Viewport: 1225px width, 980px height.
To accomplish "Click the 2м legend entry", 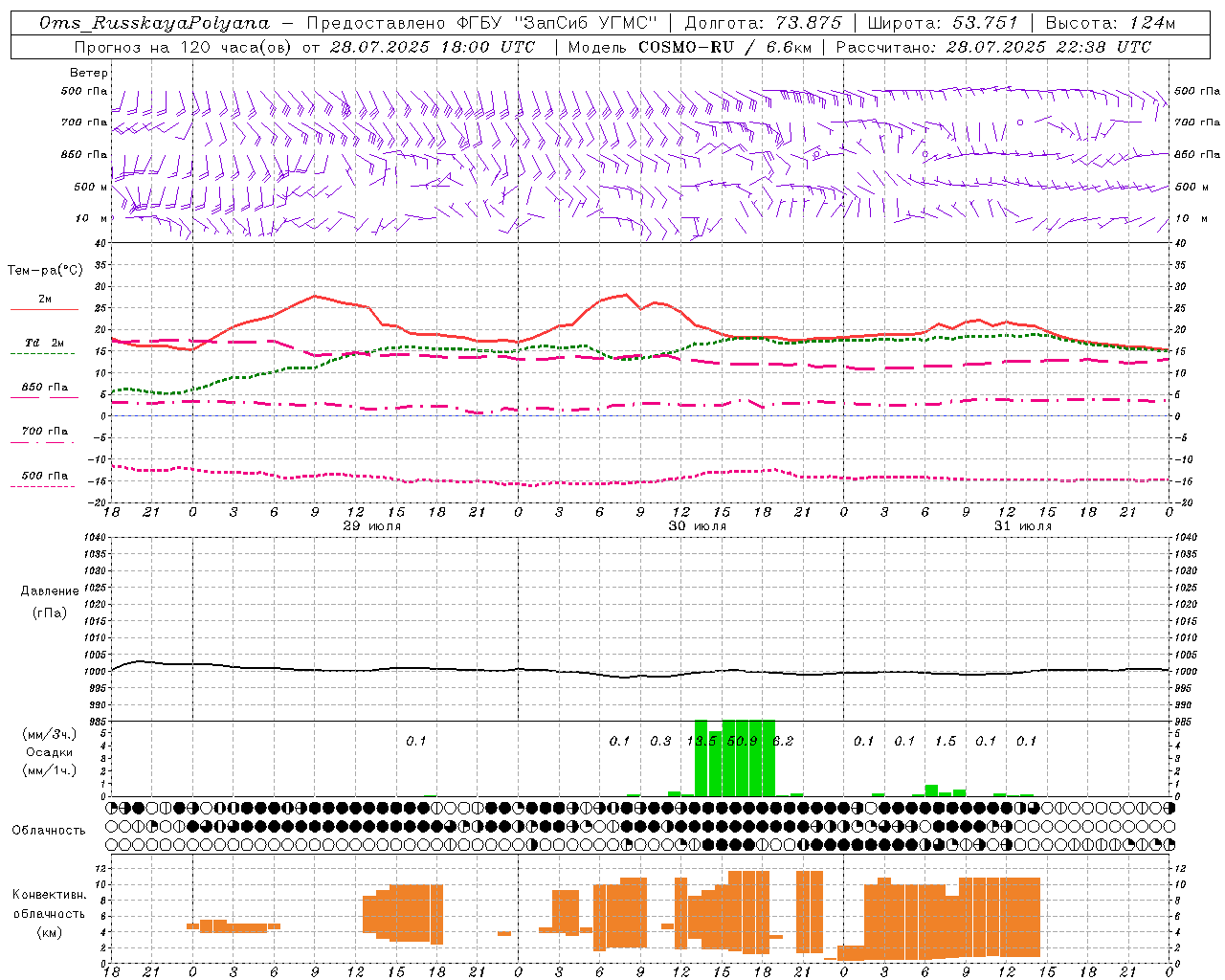I will click(45, 299).
